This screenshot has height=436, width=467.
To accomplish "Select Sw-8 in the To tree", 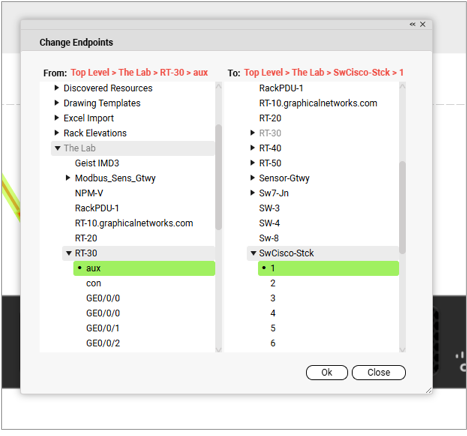I will coord(269,238).
